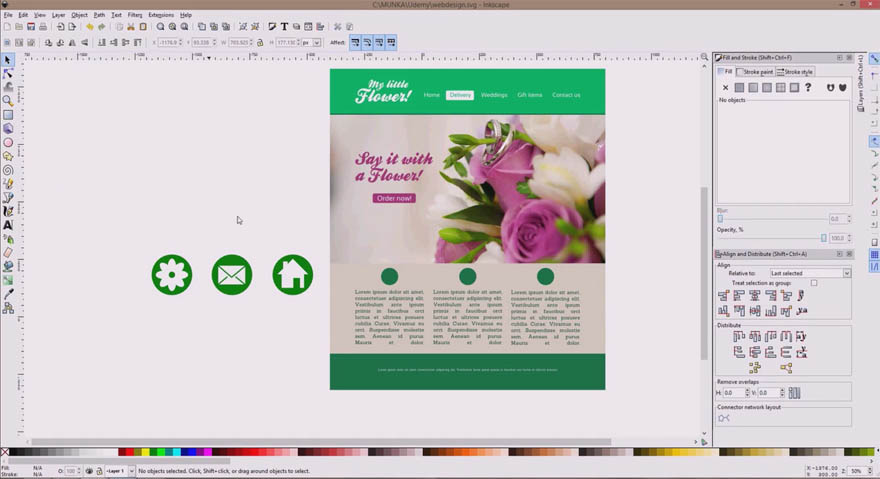The width and height of the screenshot is (880, 479).
Task: Select the Bezier pen tool
Action: [x=8, y=198]
